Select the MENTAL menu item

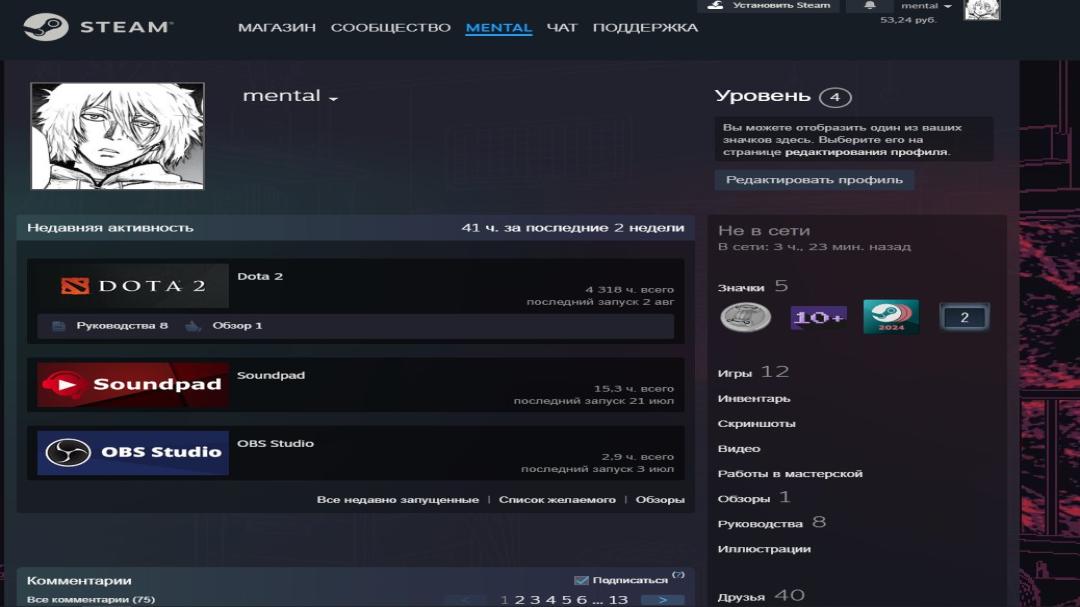pyautogui.click(x=499, y=28)
